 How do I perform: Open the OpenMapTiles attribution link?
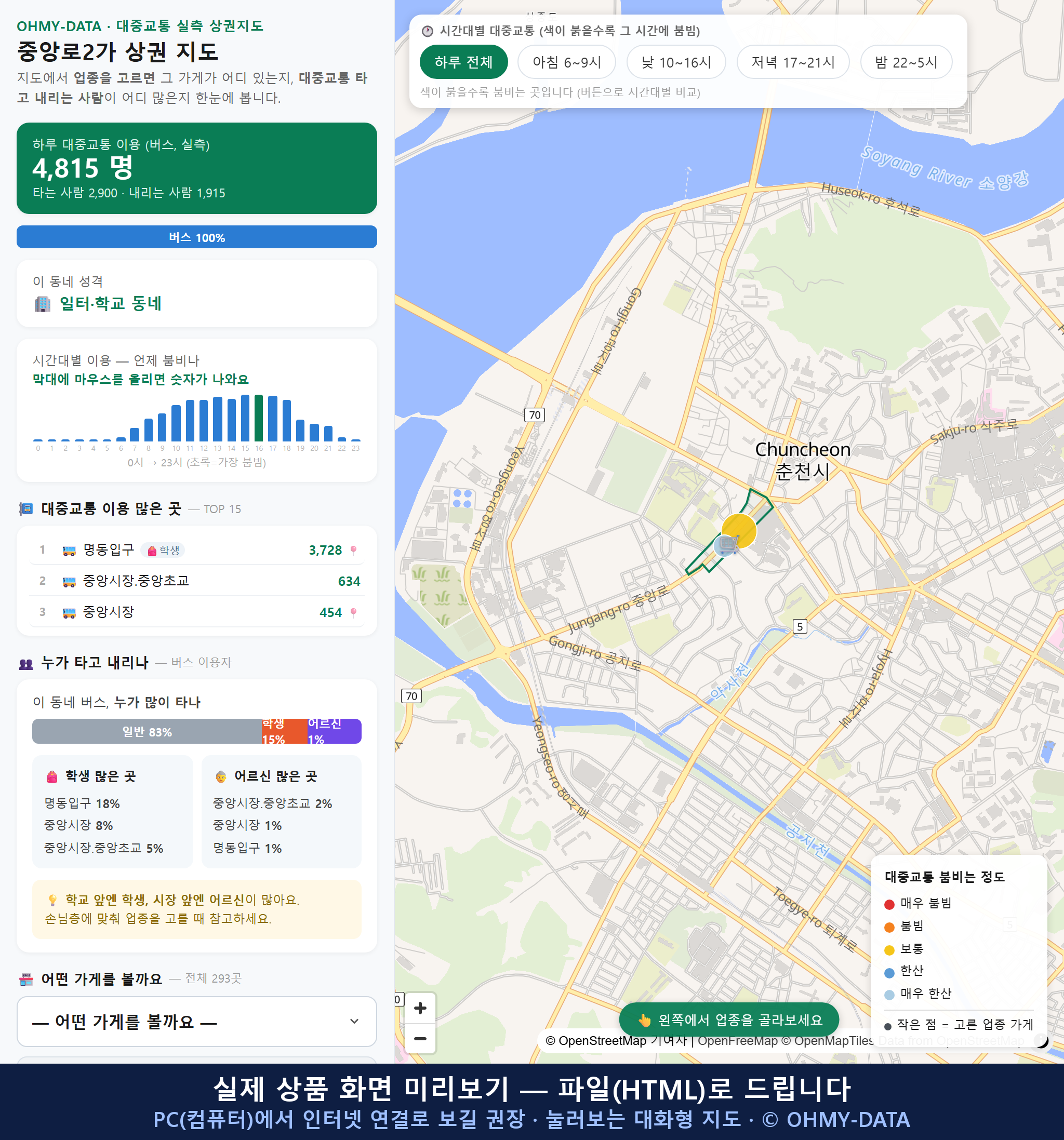(x=827, y=1040)
